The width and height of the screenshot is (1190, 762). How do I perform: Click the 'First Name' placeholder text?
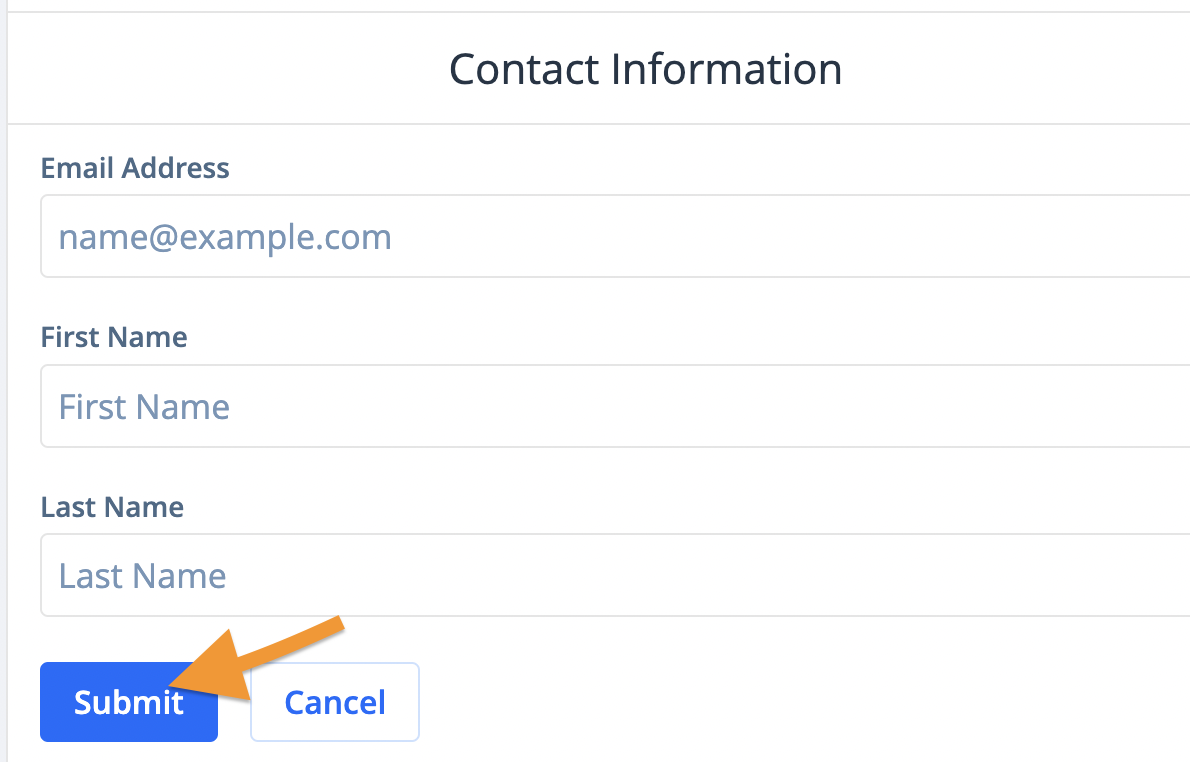(144, 407)
